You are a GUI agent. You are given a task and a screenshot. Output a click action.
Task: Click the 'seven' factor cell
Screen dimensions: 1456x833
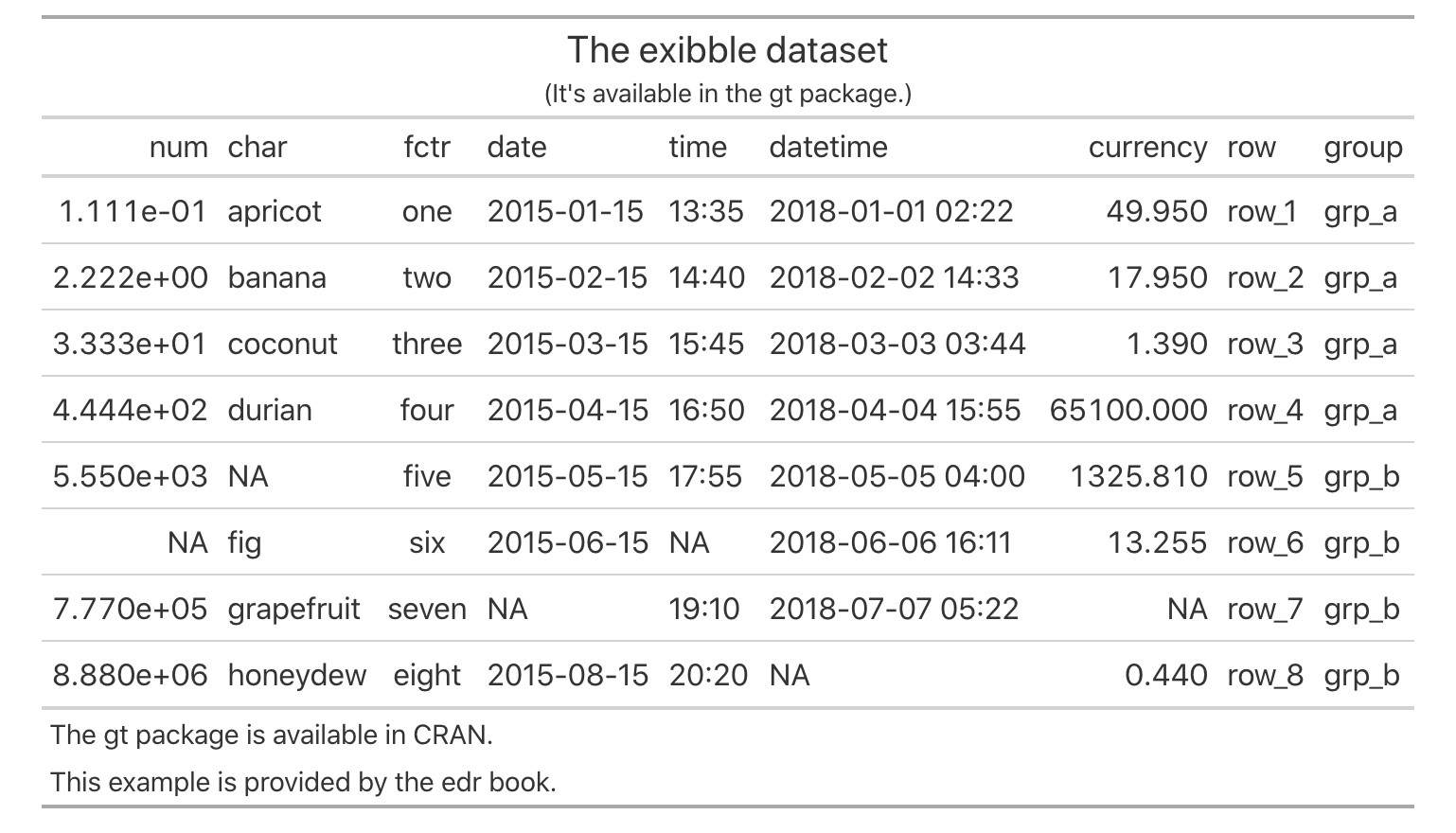pyautogui.click(x=427, y=609)
